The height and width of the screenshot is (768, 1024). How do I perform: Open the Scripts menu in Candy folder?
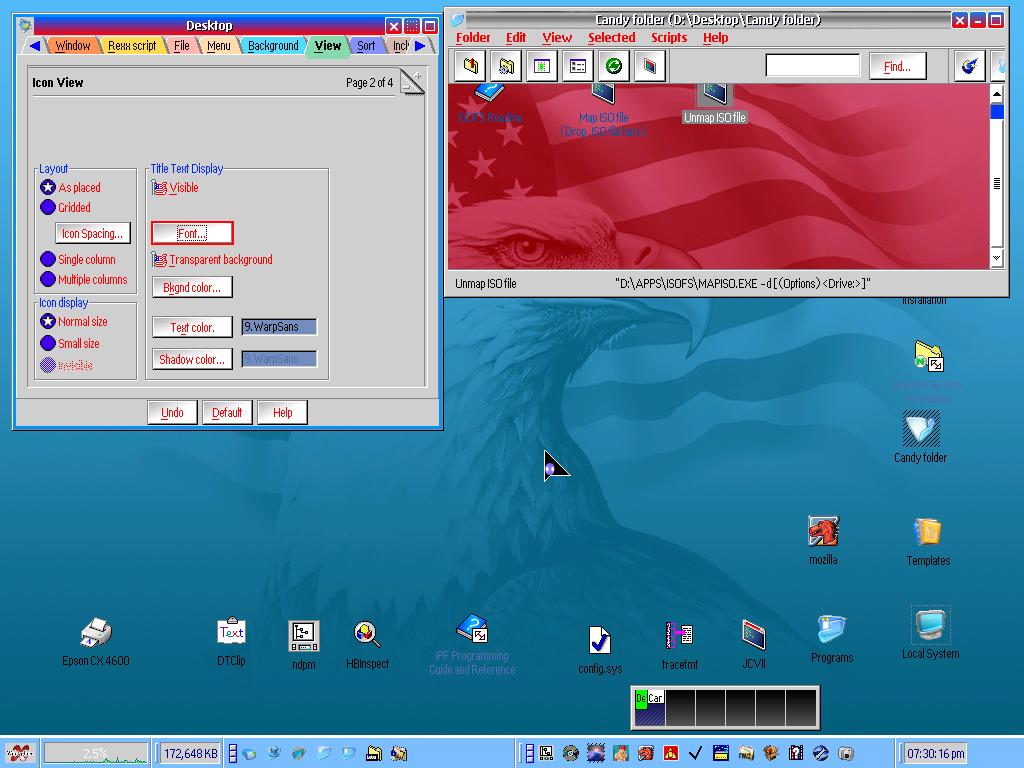tap(668, 38)
